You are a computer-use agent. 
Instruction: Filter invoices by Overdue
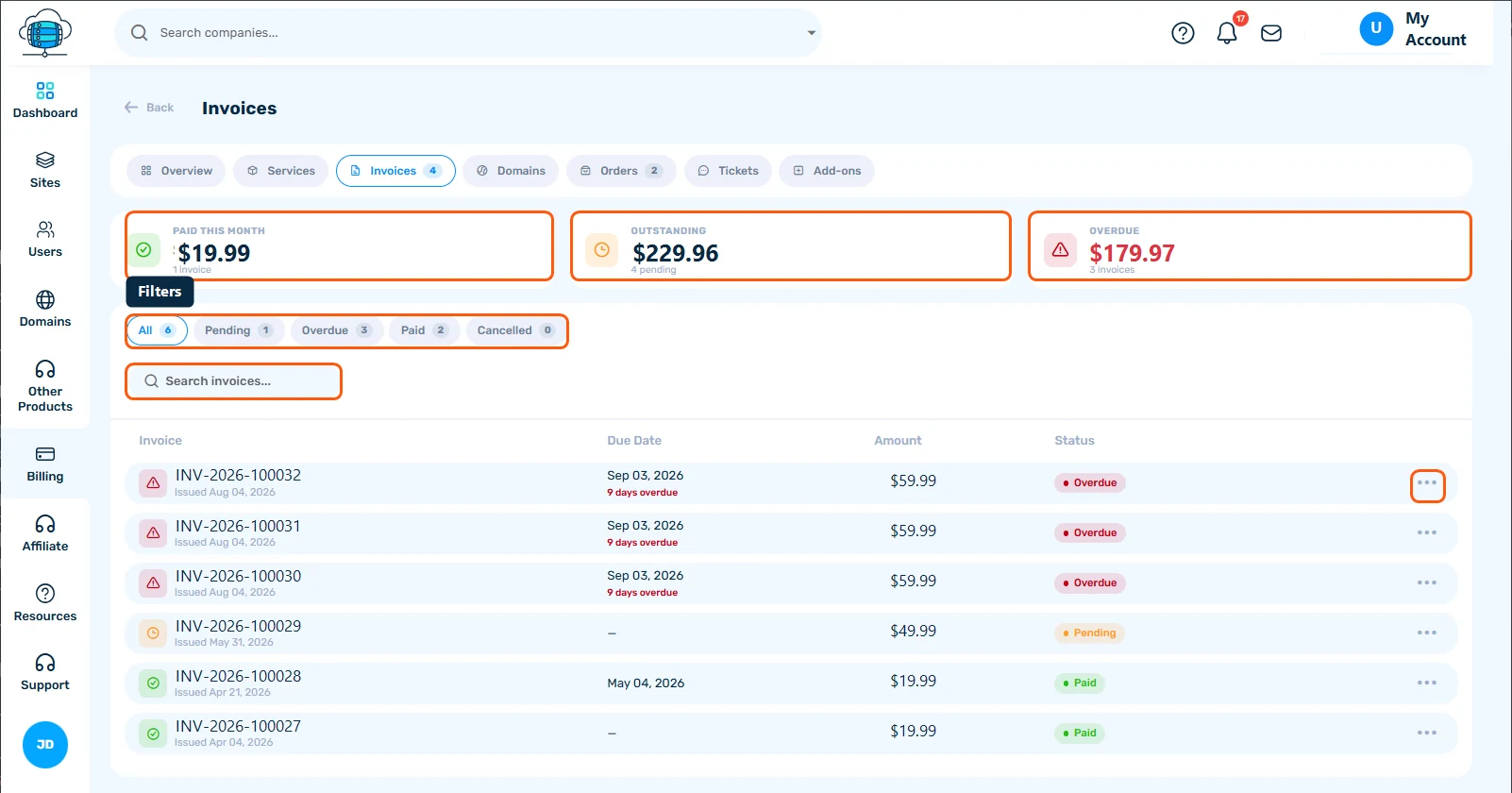click(336, 330)
